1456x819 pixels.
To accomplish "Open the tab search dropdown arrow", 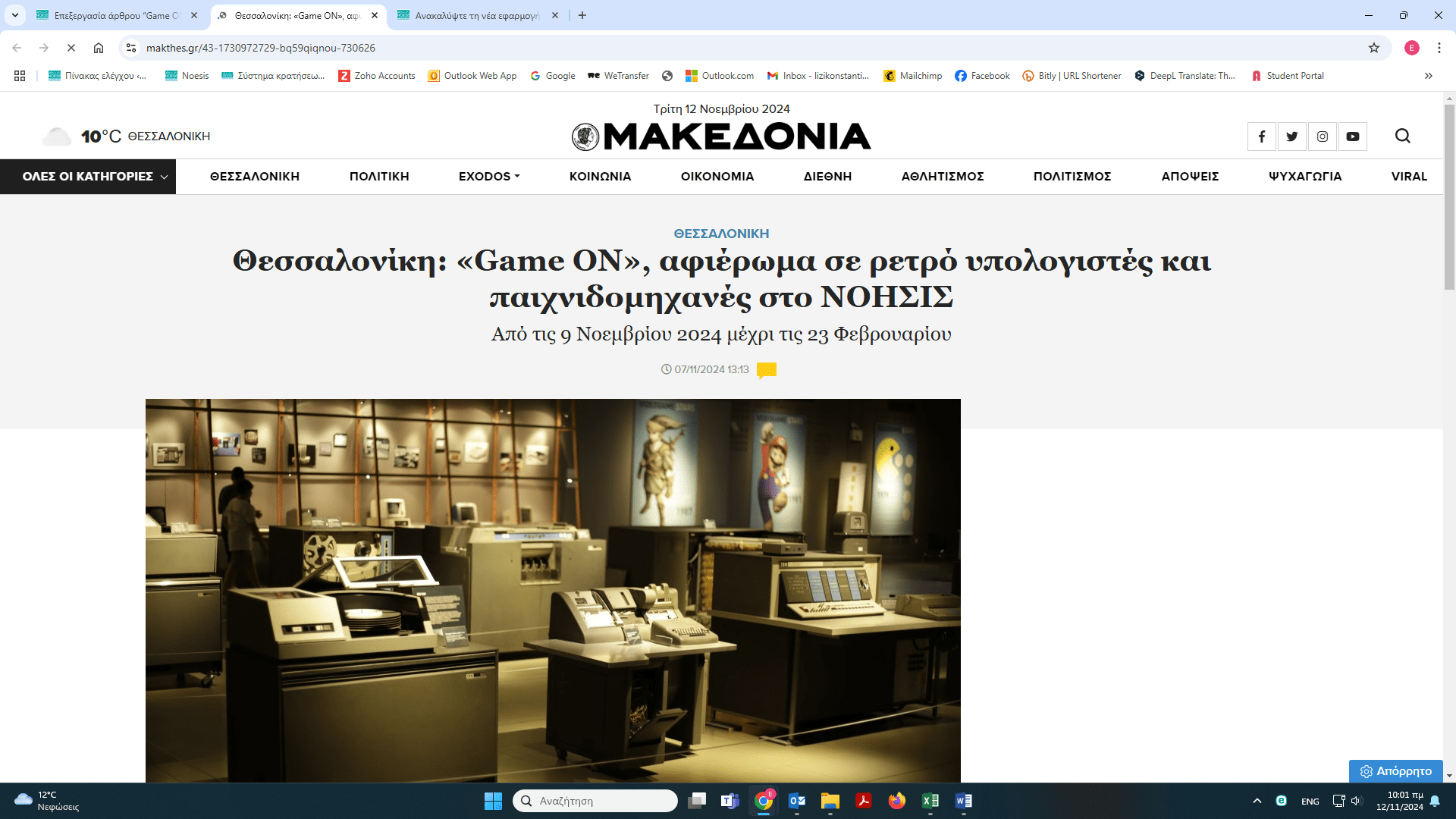I will tap(15, 15).
